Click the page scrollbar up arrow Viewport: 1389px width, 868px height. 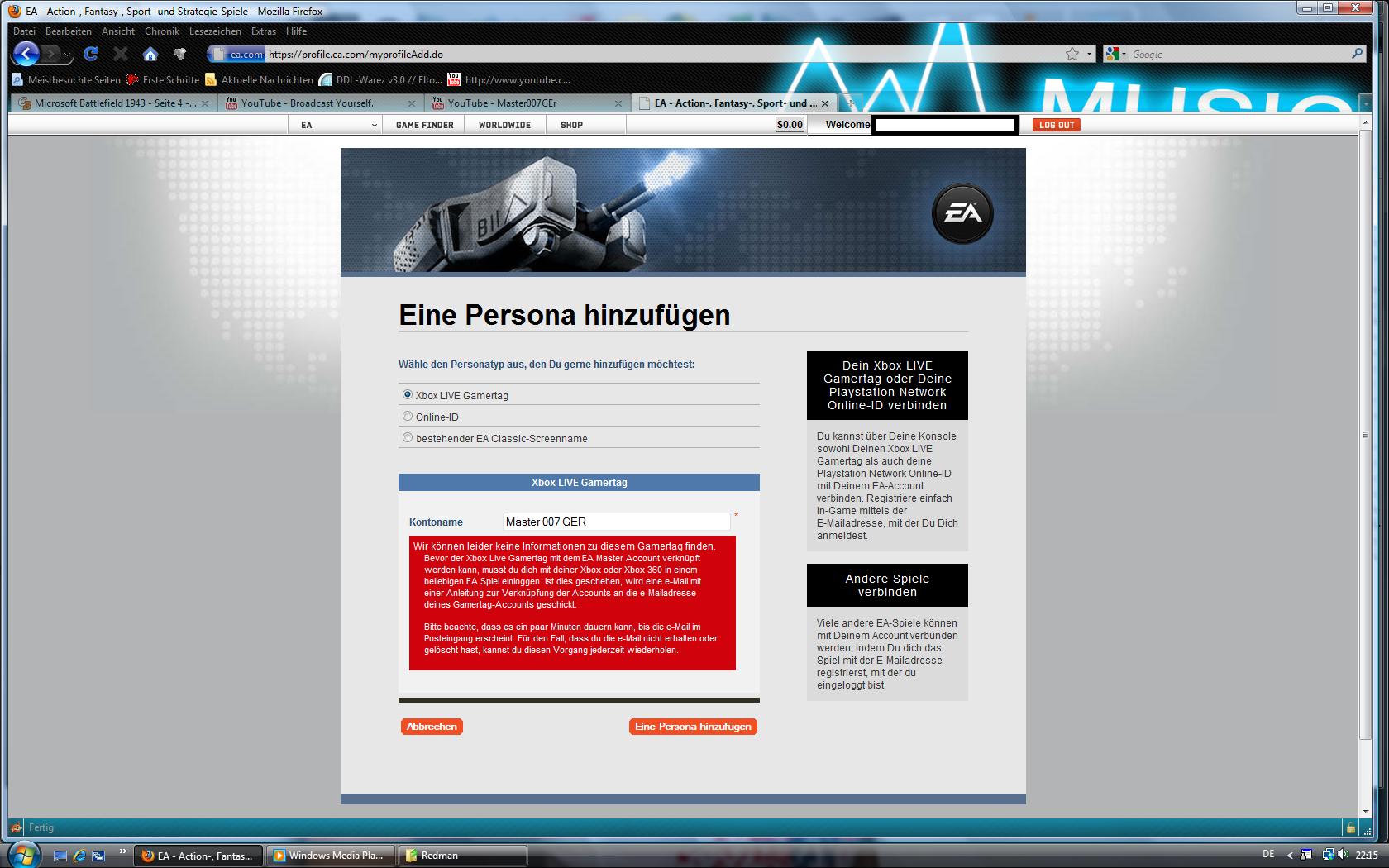(1365, 122)
